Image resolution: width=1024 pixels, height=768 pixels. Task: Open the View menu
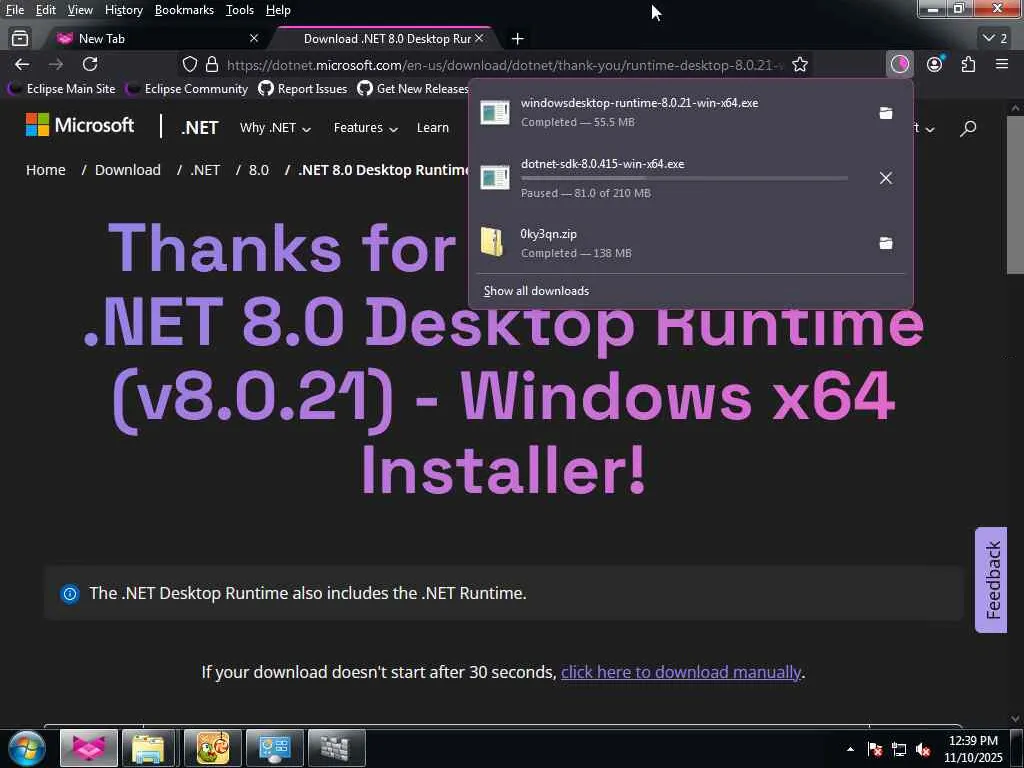click(x=80, y=10)
